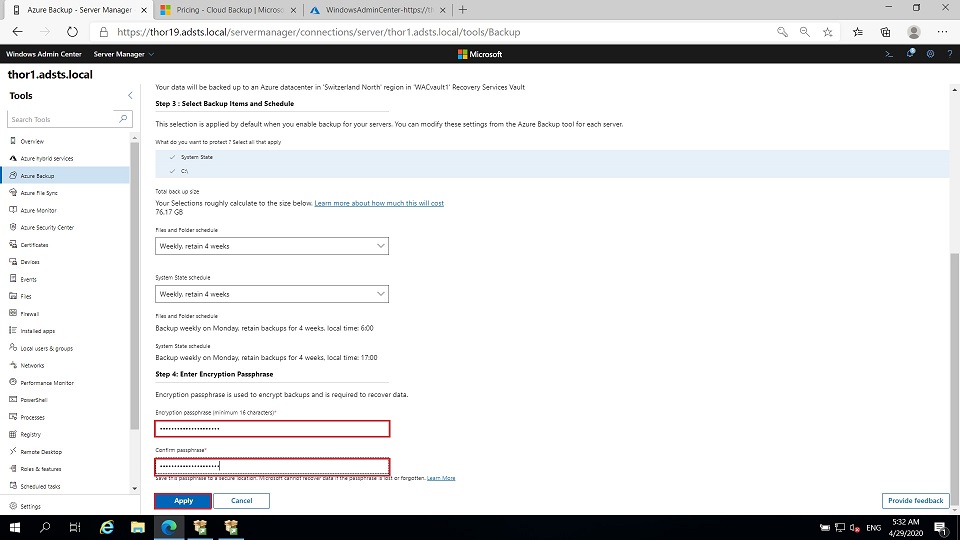
Task: Open Files and Folder schedule dropdown
Action: (272, 246)
